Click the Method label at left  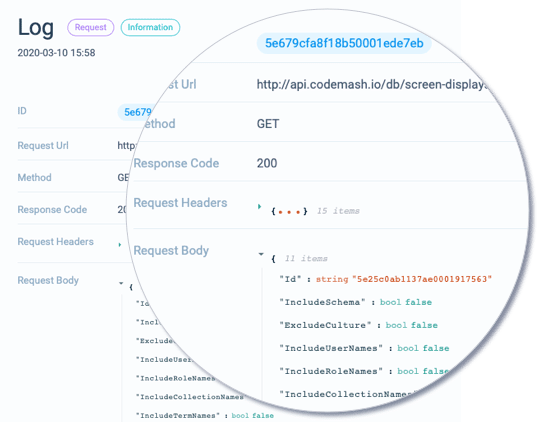34,177
